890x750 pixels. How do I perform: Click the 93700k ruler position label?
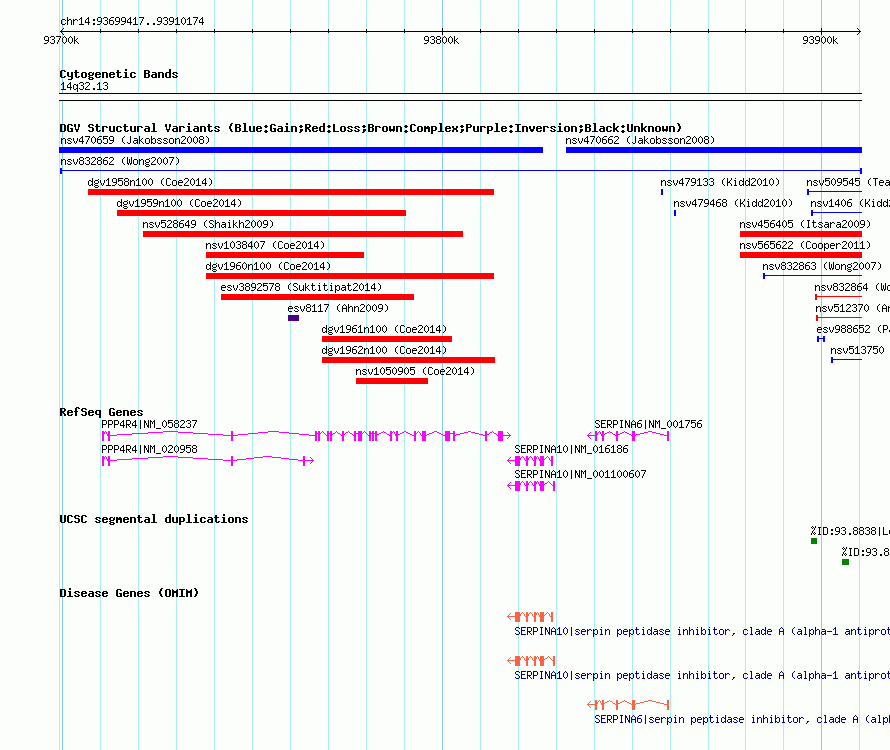coord(61,40)
